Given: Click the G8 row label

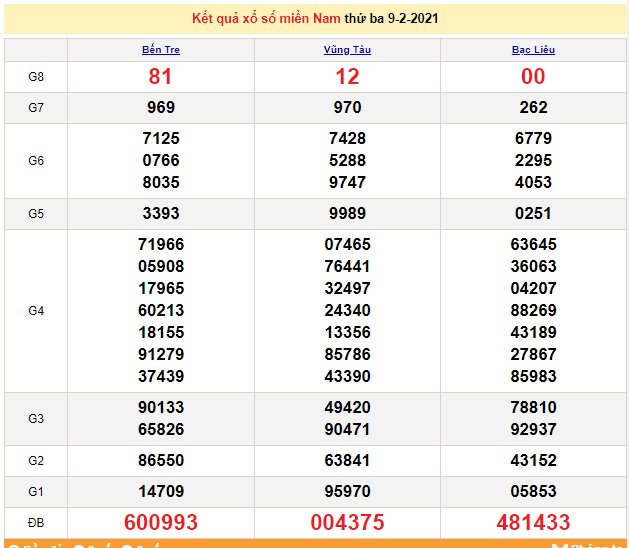Looking at the screenshot, I should [36, 76].
